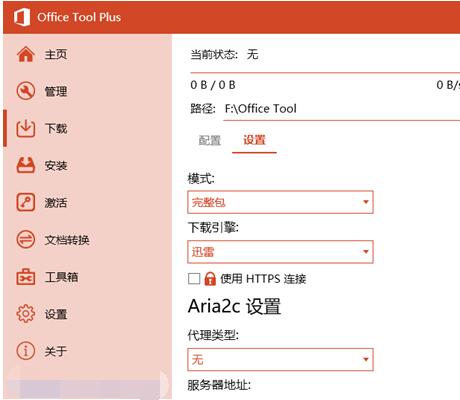Image resolution: width=460 pixels, height=400 pixels.
Task: Click the home icon in the sidebar
Action: point(26,54)
